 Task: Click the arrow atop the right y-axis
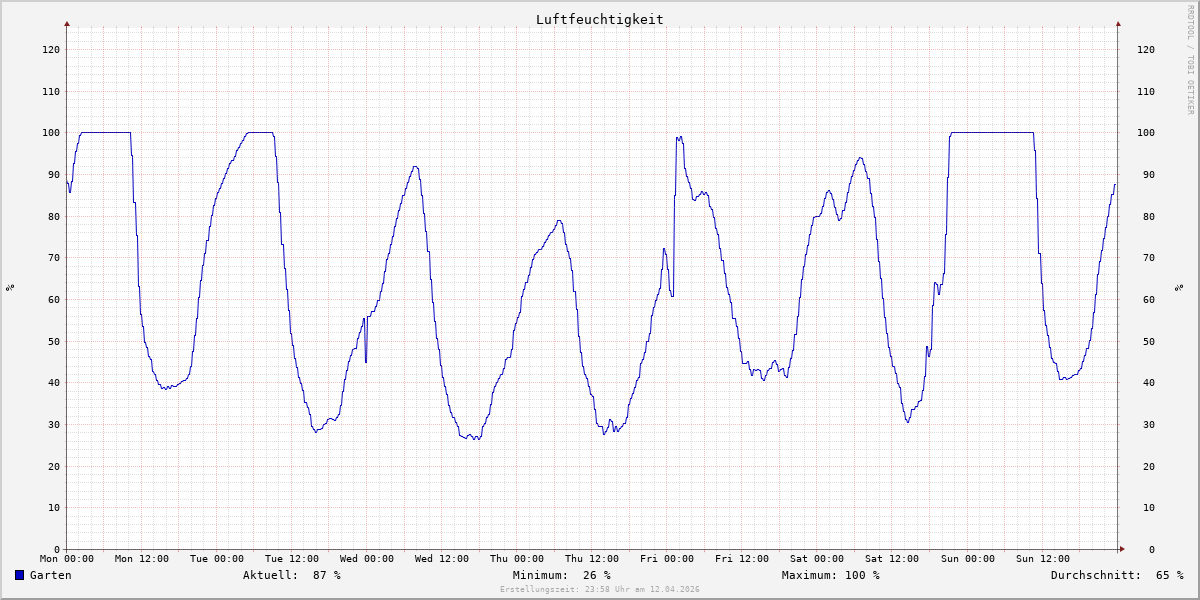pyautogui.click(x=1118, y=23)
